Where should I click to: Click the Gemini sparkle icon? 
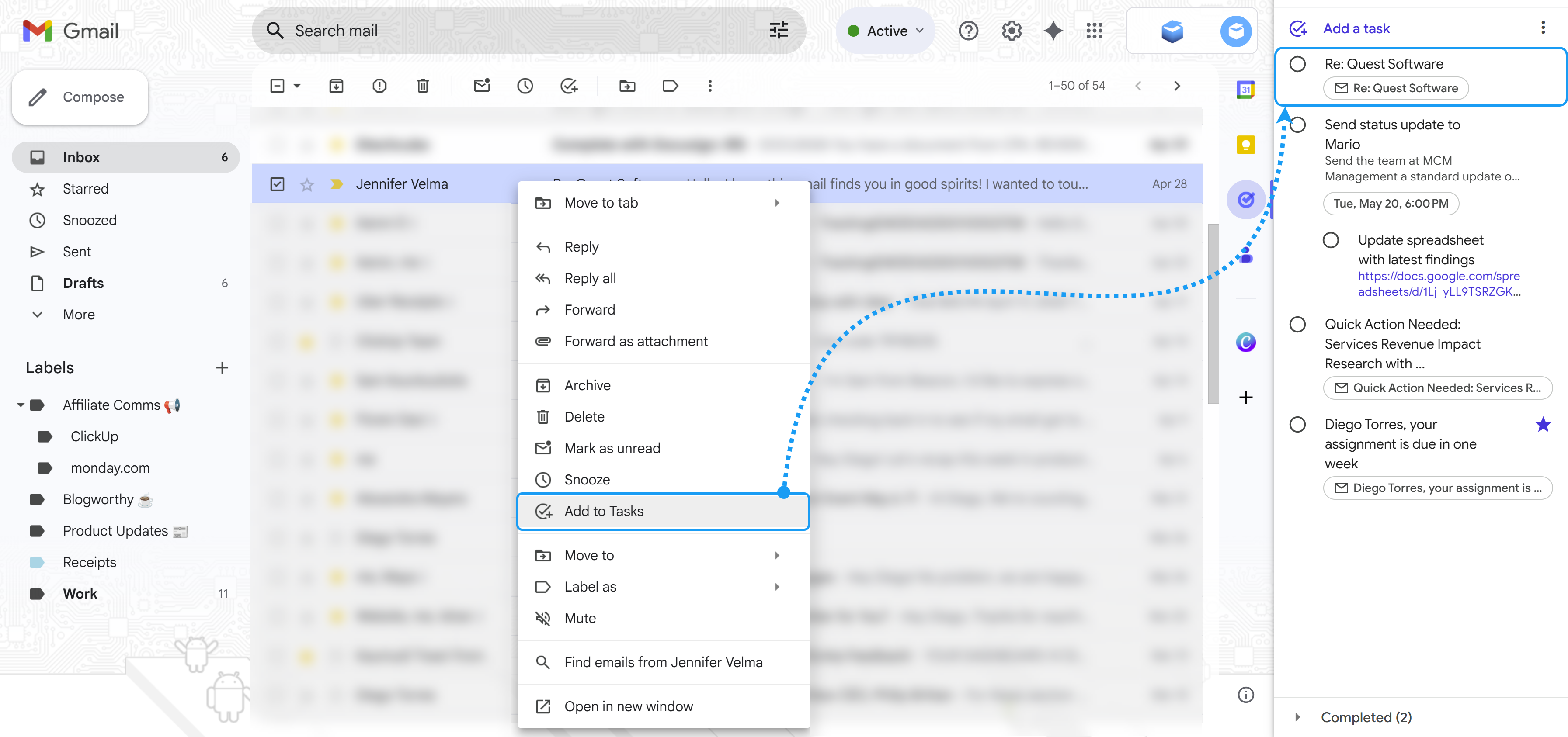click(x=1053, y=31)
